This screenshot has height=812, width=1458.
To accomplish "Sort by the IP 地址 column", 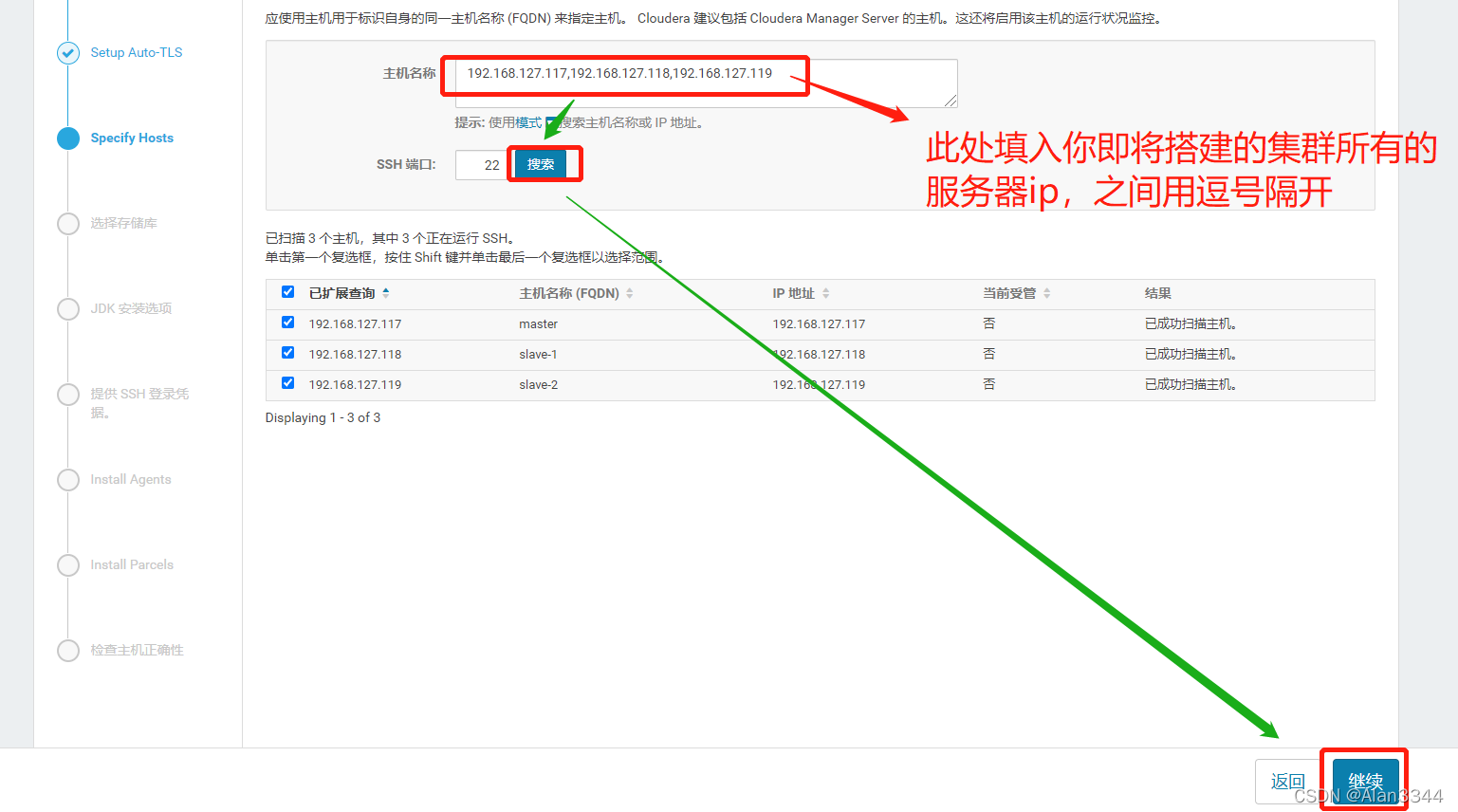I will point(801,293).
